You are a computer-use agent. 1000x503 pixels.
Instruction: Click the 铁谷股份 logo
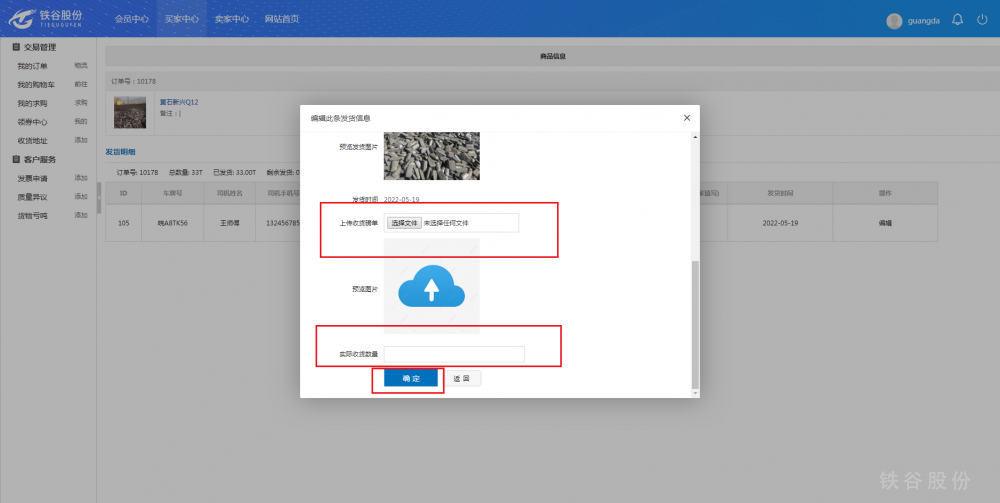coord(46,19)
